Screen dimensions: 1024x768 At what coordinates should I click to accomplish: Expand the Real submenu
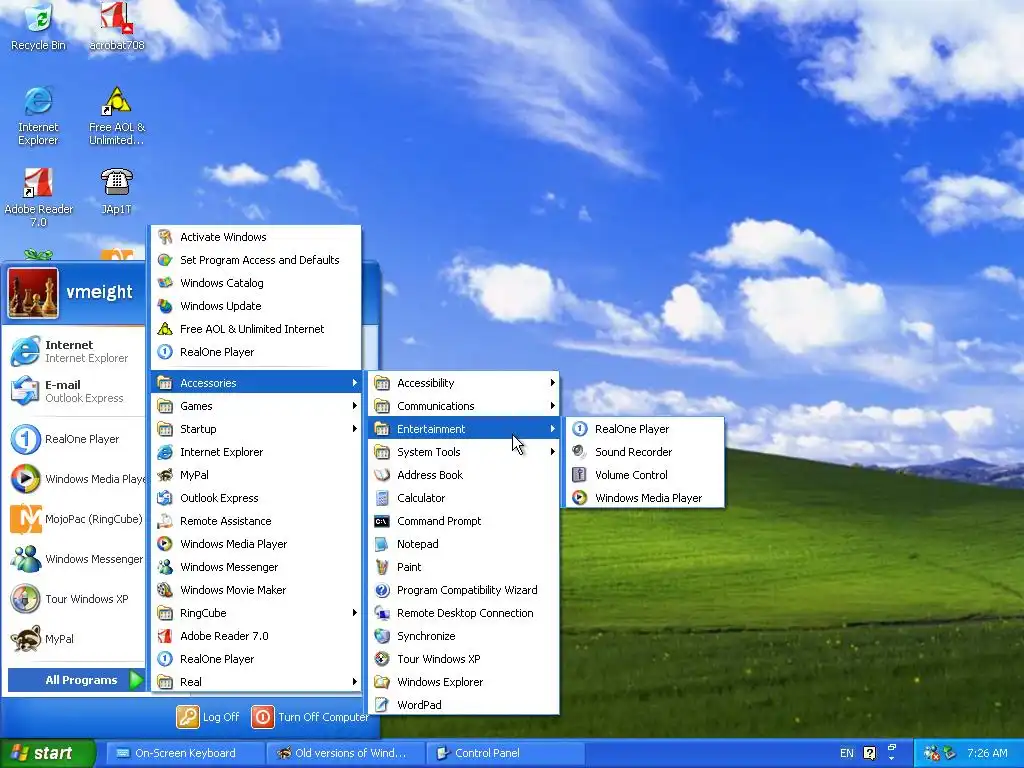(256, 682)
